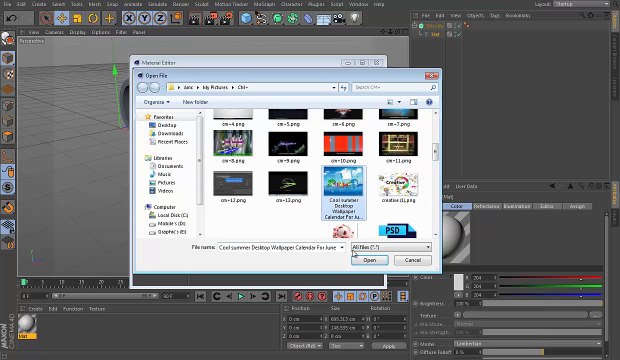
Task: Open the All files type dropdown
Action: click(391, 247)
